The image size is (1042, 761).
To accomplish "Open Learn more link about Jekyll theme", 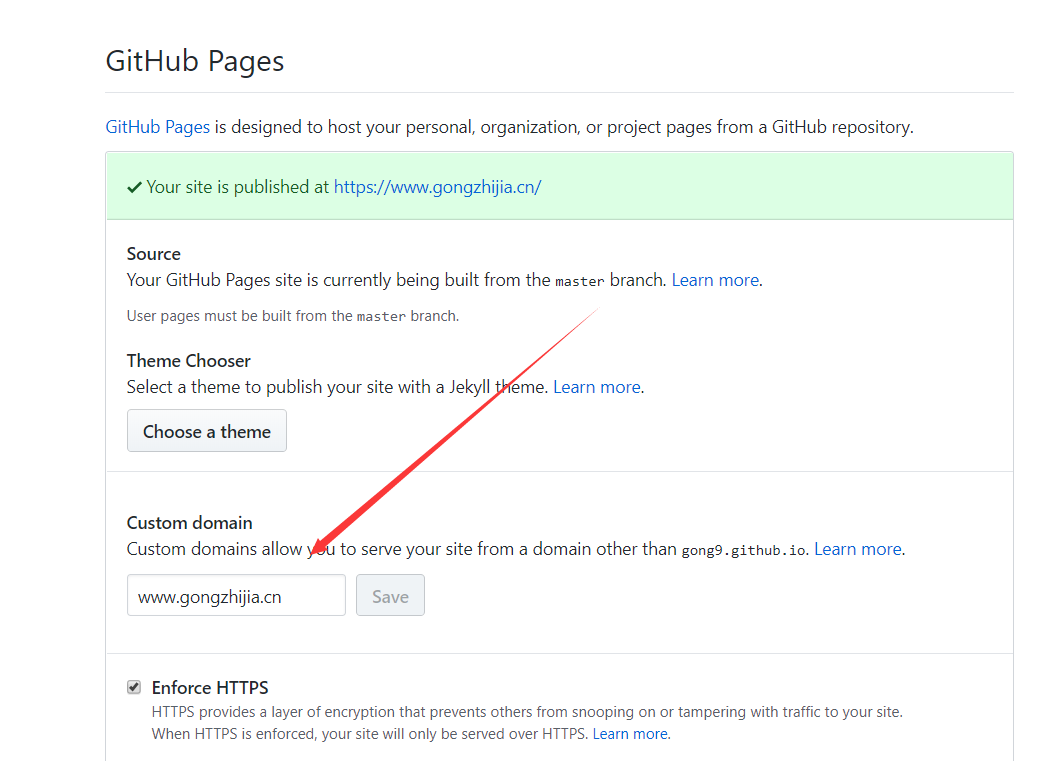I will point(597,387).
